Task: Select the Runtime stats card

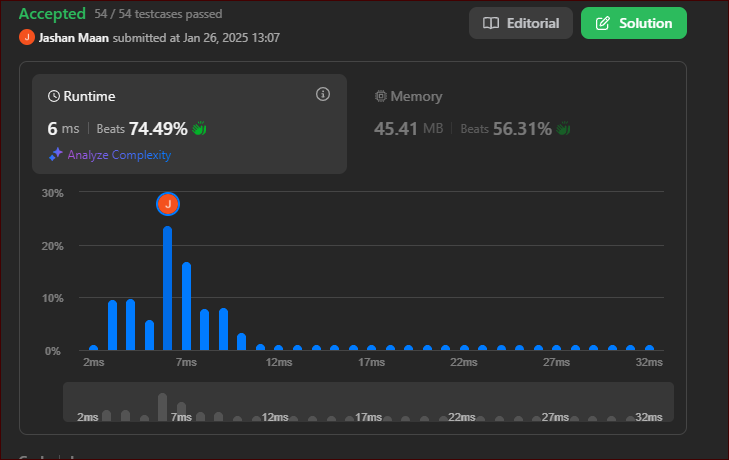Action: pyautogui.click(x=189, y=124)
